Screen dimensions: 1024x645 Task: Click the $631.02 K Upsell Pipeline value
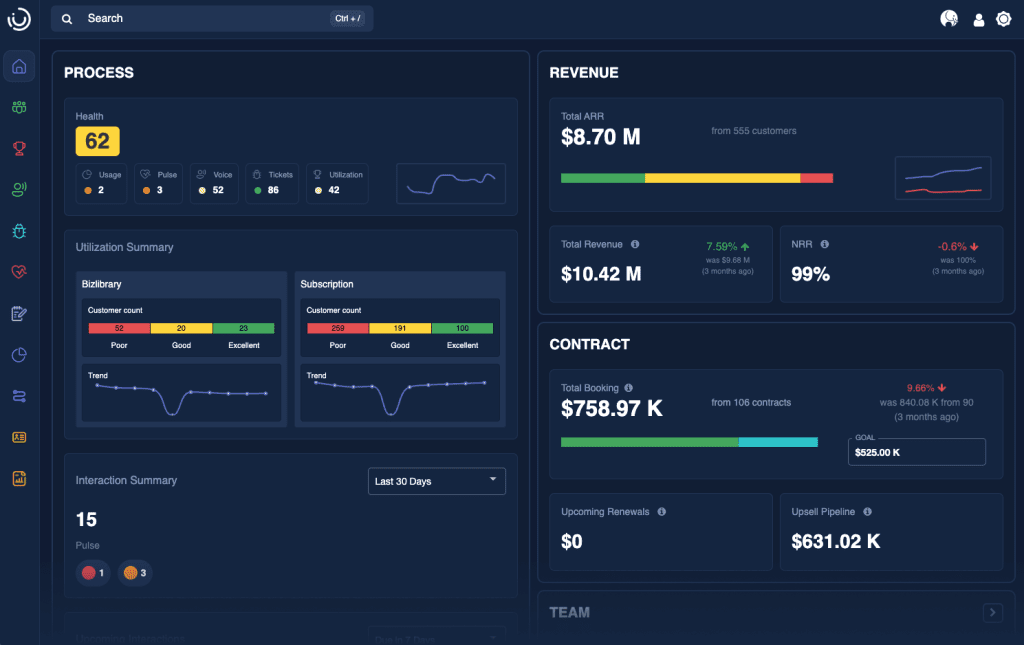click(x=836, y=541)
